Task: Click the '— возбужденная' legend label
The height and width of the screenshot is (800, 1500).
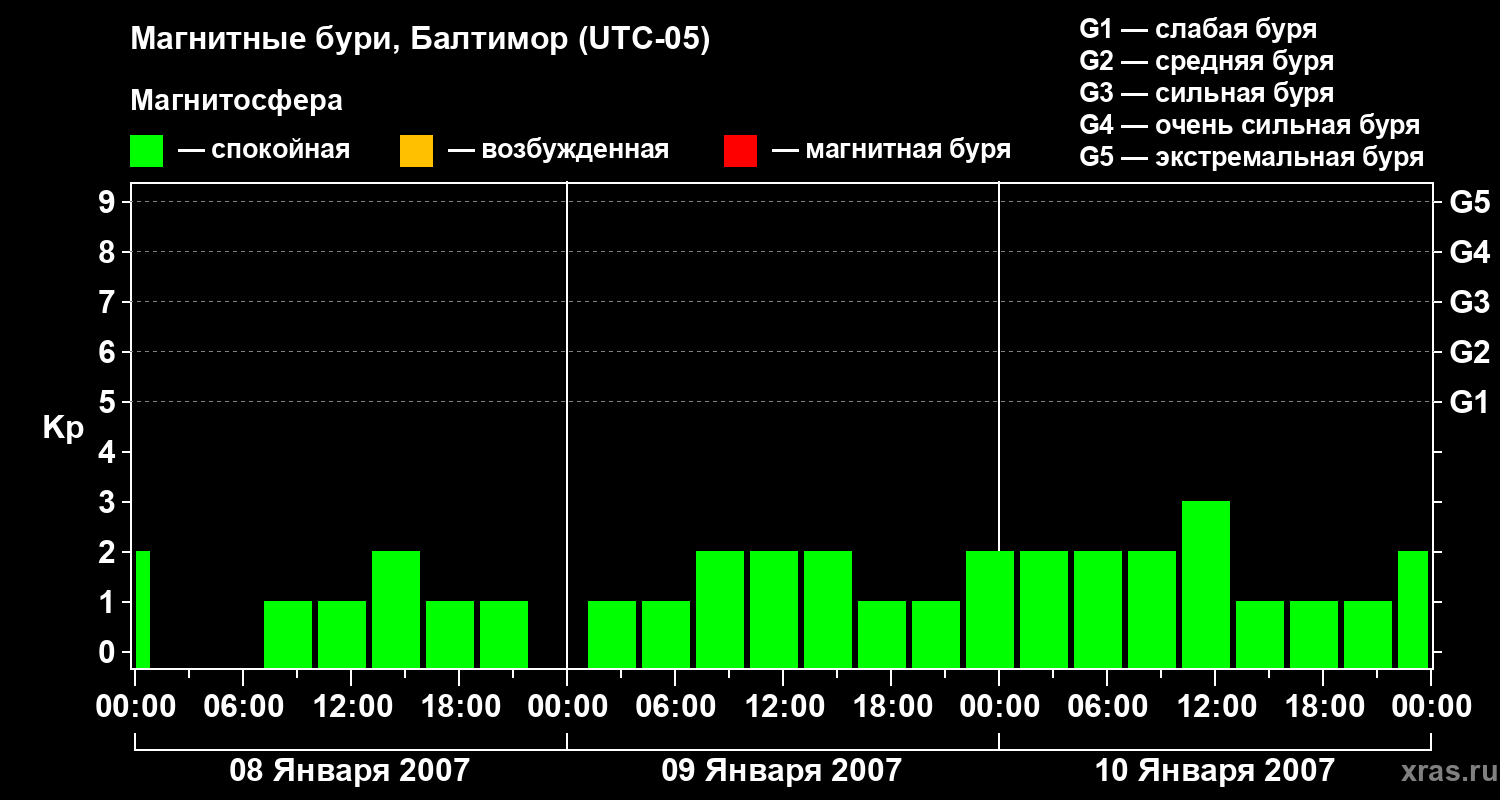Action: 558,151
